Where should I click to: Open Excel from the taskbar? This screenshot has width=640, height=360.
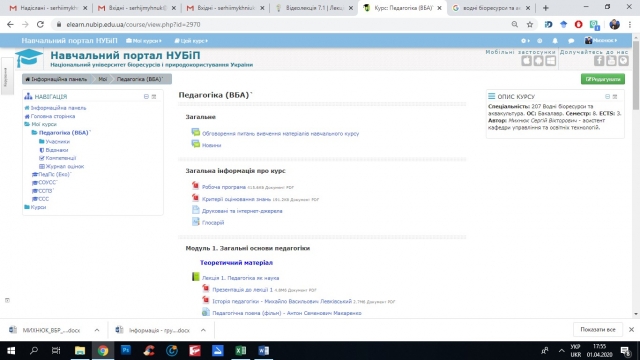click(x=240, y=351)
